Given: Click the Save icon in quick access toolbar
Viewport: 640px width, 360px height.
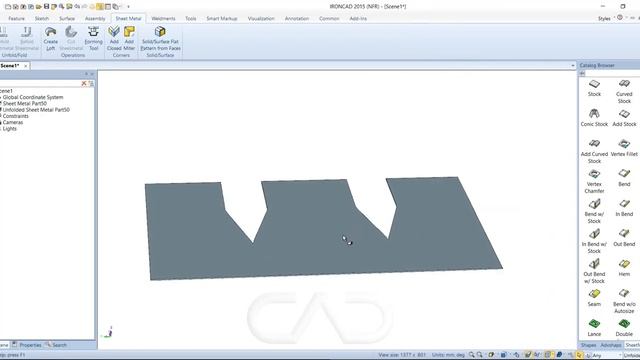Looking at the screenshot, I should pyautogui.click(x=46, y=7).
